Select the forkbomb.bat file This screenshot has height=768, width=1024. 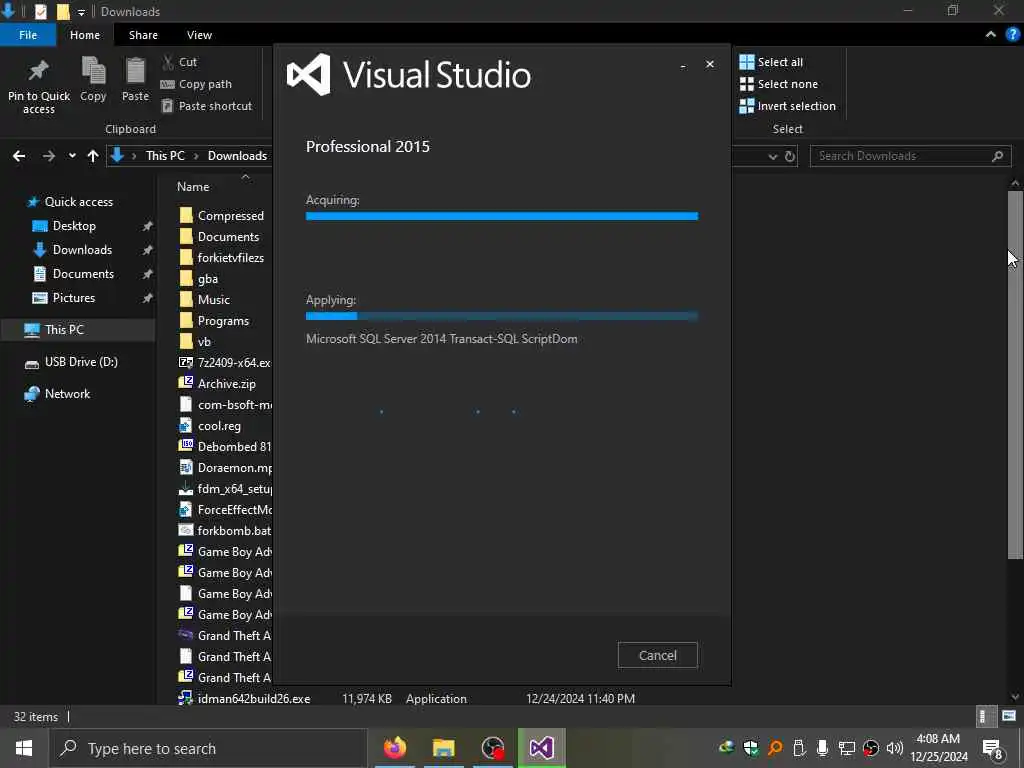click(x=234, y=531)
